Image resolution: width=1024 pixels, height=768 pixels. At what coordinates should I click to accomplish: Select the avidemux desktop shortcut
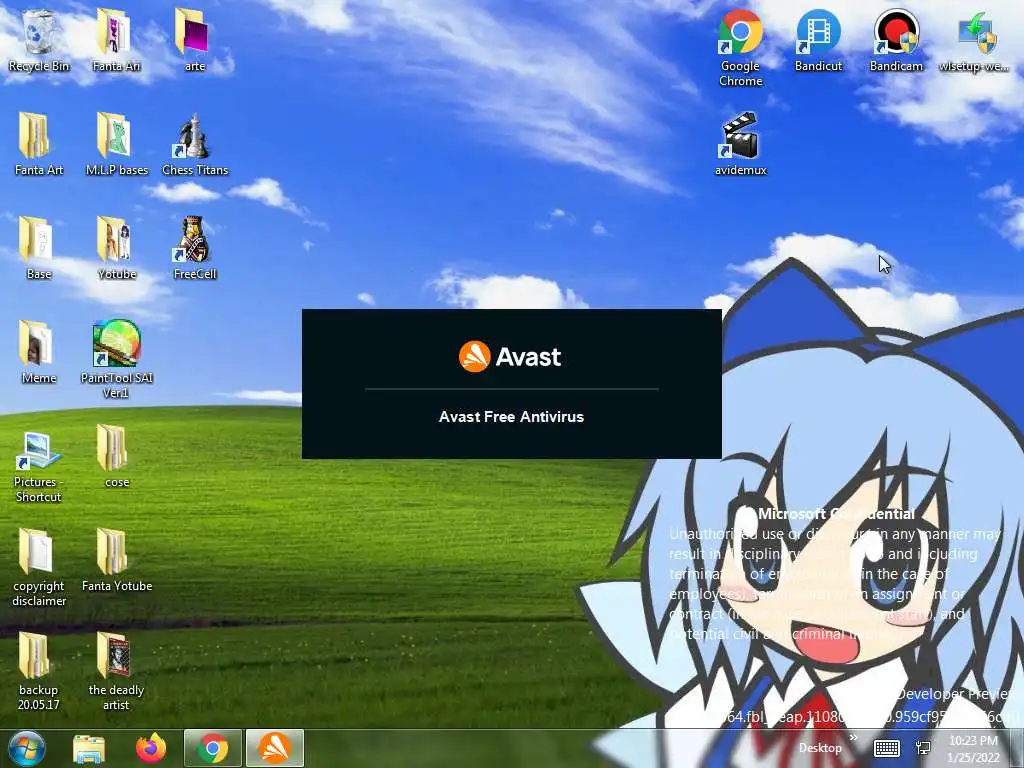point(740,145)
